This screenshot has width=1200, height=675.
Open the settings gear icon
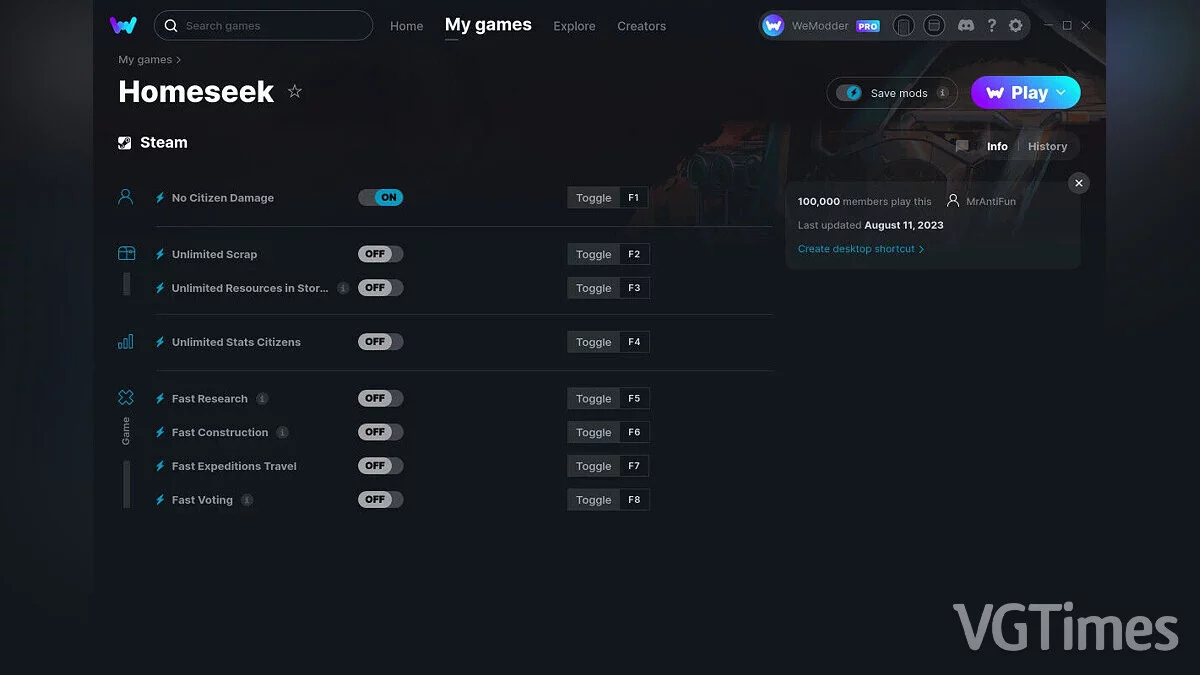point(1016,26)
